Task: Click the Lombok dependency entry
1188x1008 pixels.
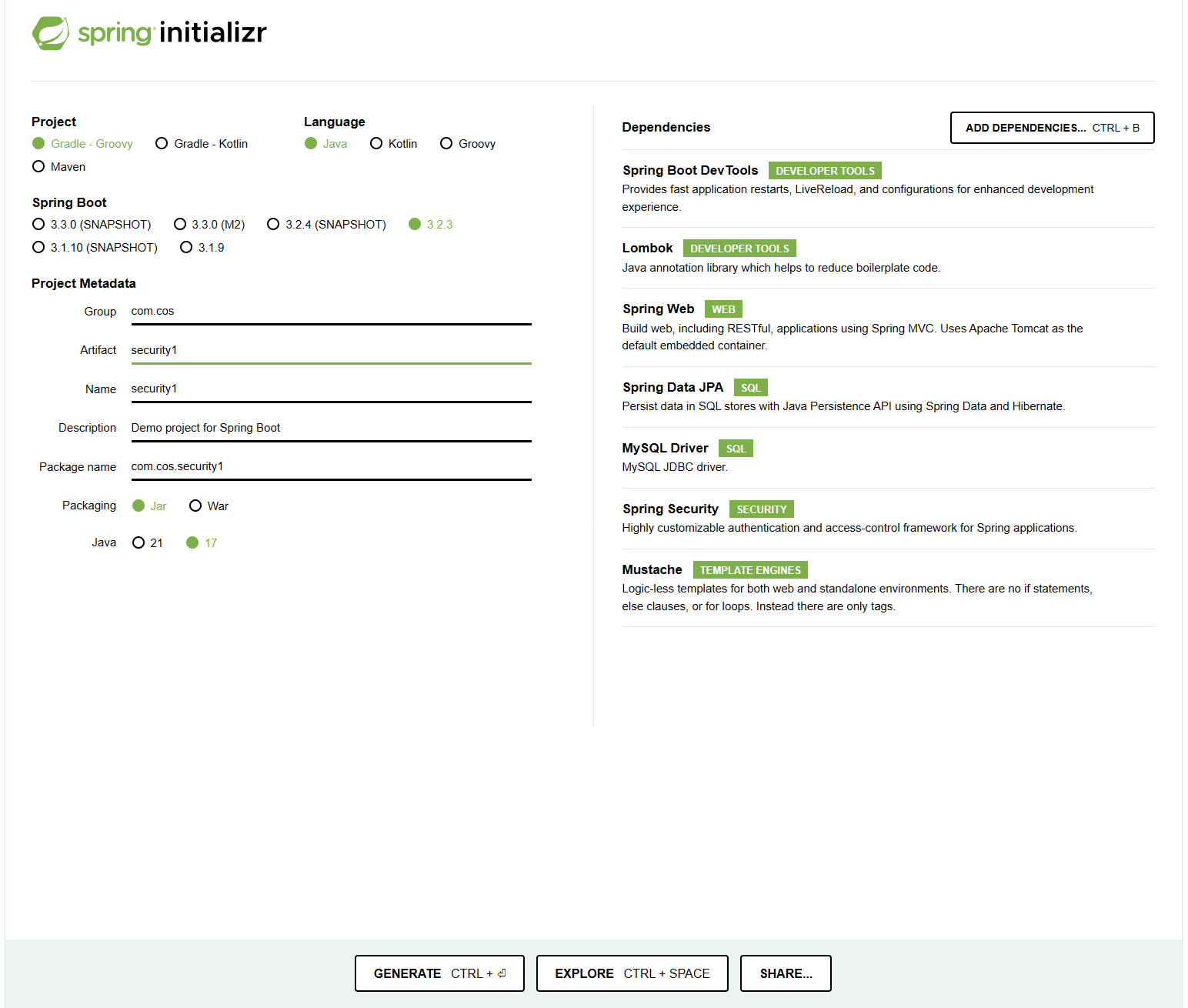Action: [x=888, y=258]
